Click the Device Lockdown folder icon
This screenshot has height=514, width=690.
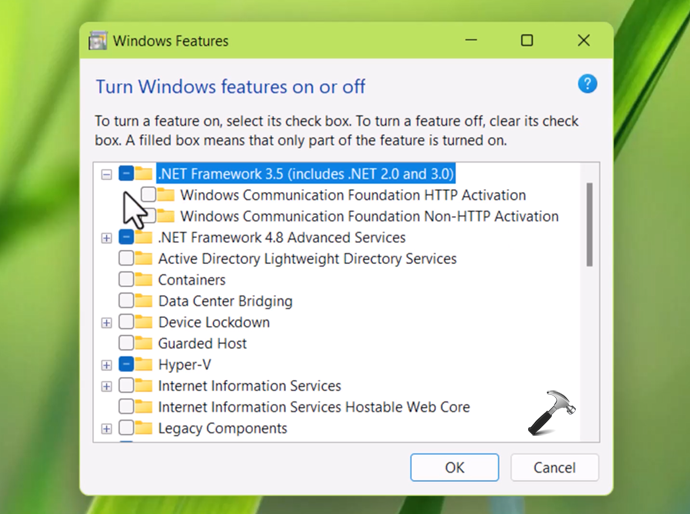point(144,322)
